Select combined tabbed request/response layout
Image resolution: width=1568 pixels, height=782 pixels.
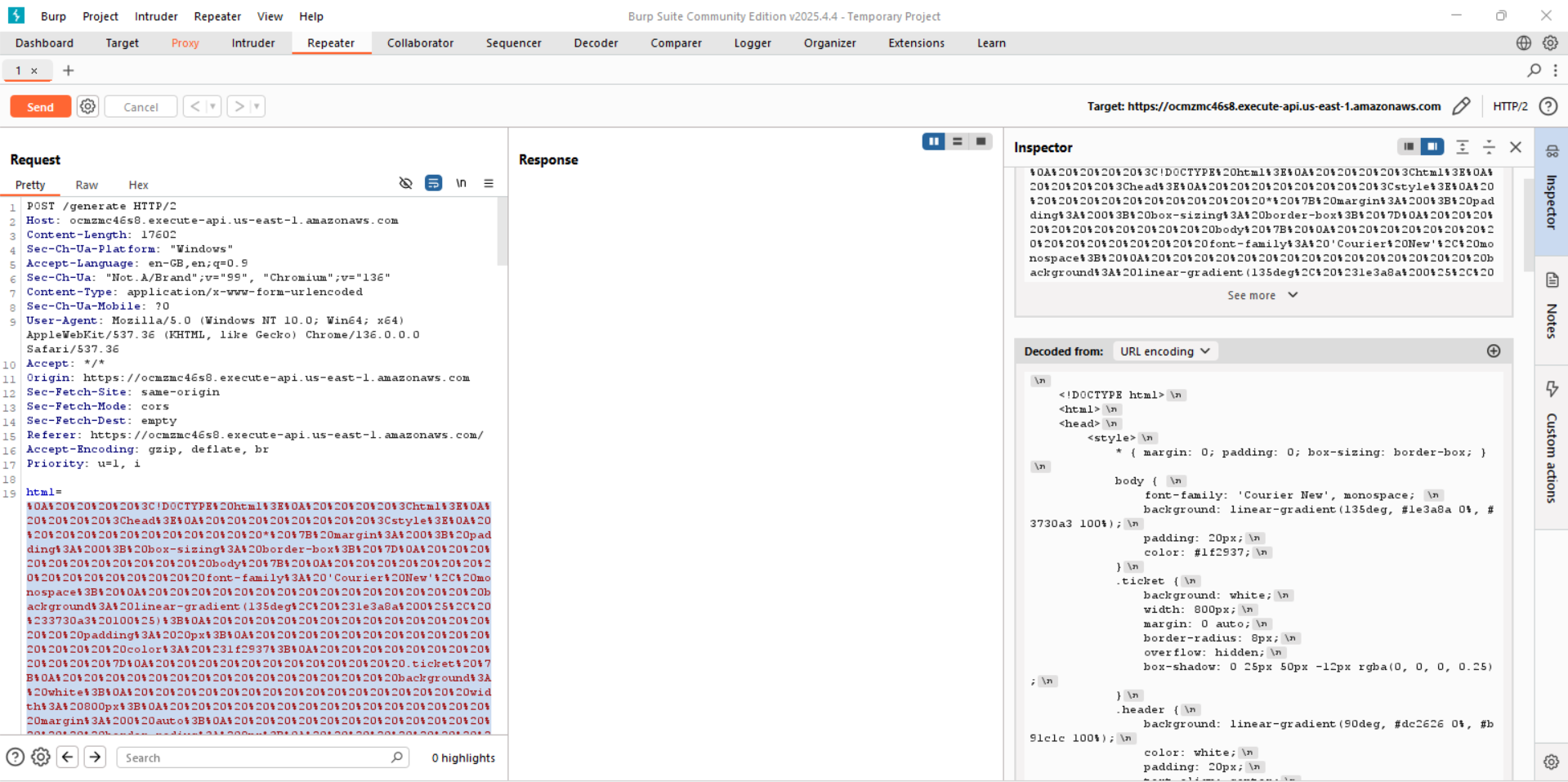pos(981,141)
